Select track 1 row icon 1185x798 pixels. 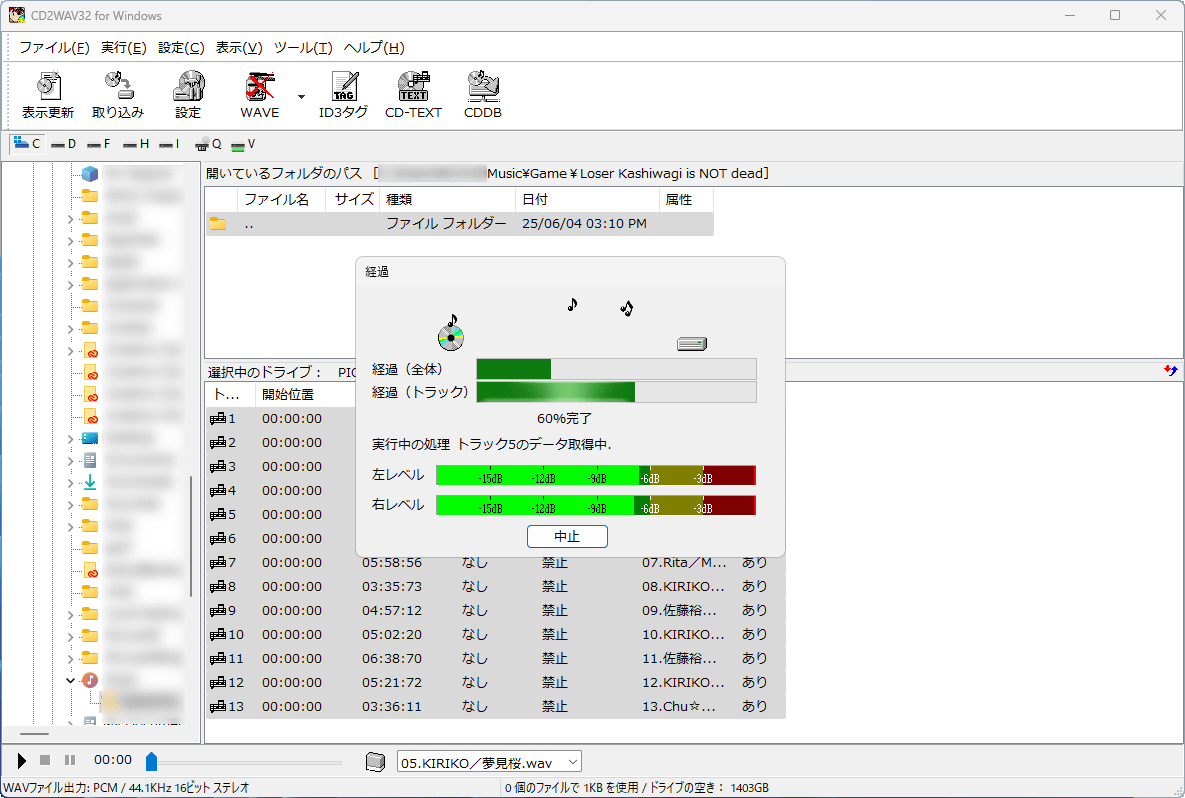point(218,419)
